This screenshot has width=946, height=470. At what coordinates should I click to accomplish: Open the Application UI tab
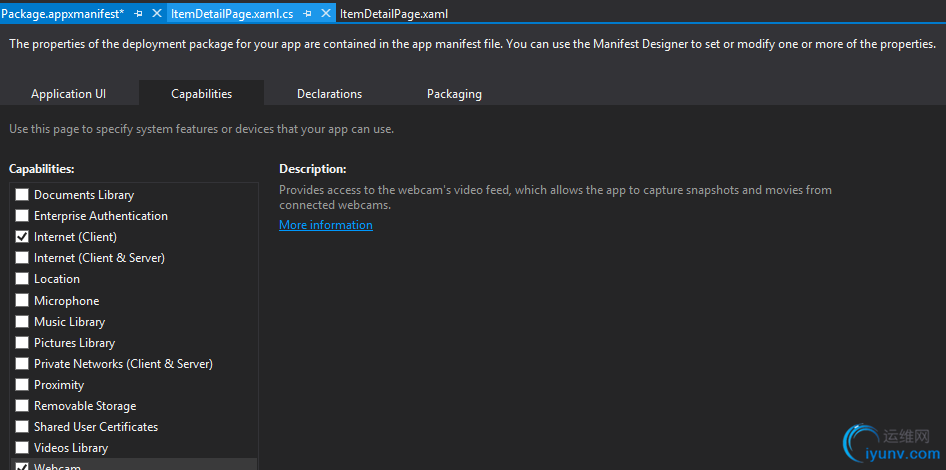pyautogui.click(x=68, y=94)
